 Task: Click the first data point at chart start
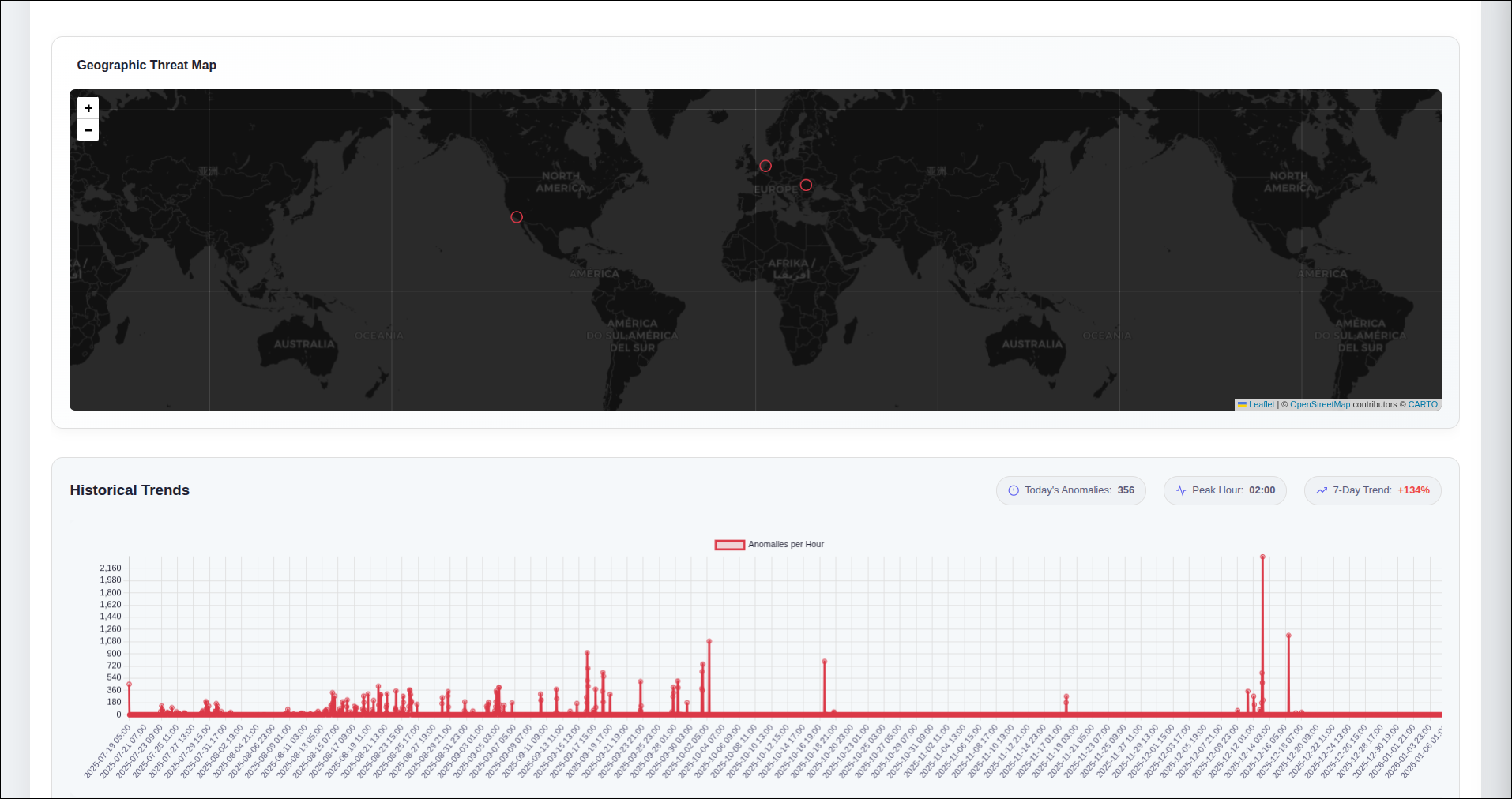click(x=129, y=685)
